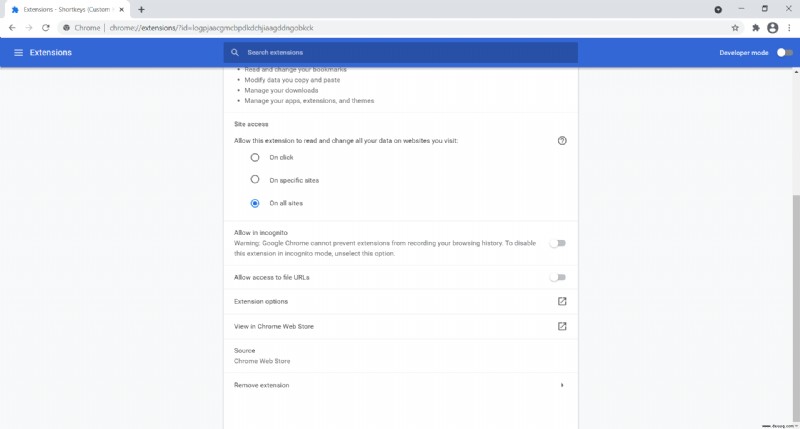Enable Allow access to file URLs toggle
The image size is (800, 429).
coord(558,277)
